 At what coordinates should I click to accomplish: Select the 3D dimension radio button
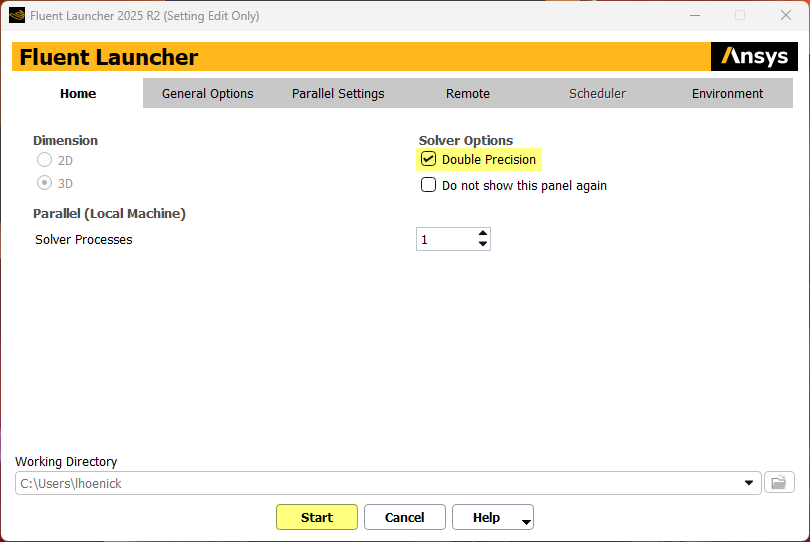[x=44, y=182]
